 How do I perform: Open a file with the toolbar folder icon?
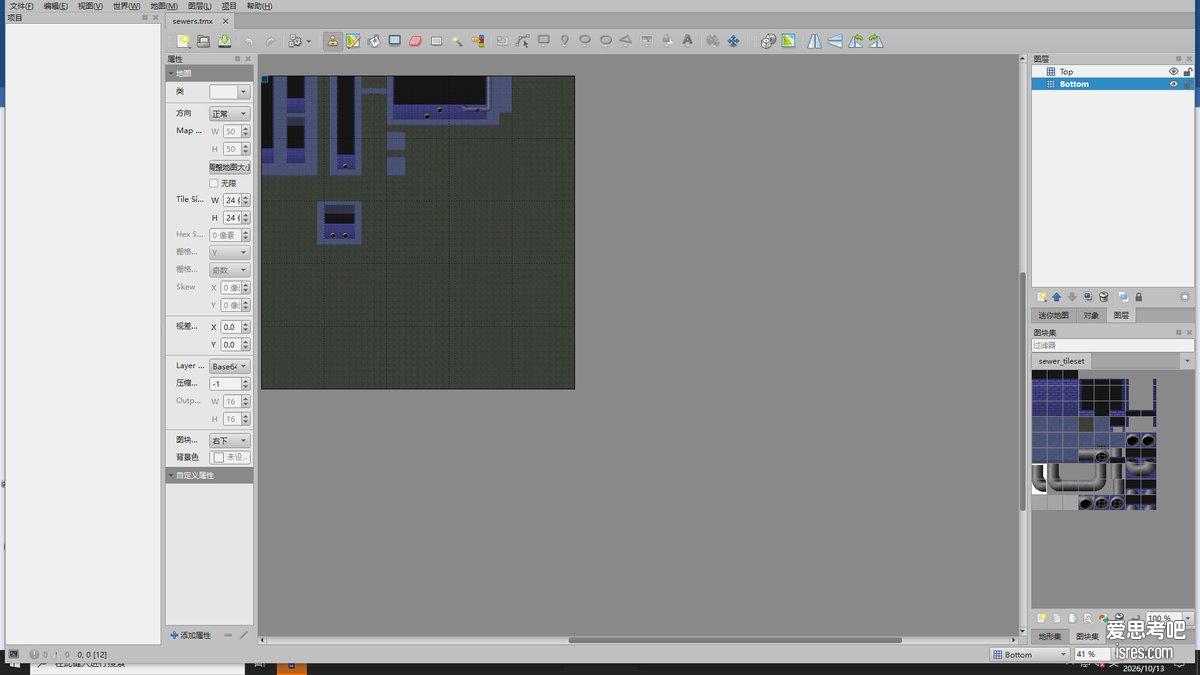[203, 41]
